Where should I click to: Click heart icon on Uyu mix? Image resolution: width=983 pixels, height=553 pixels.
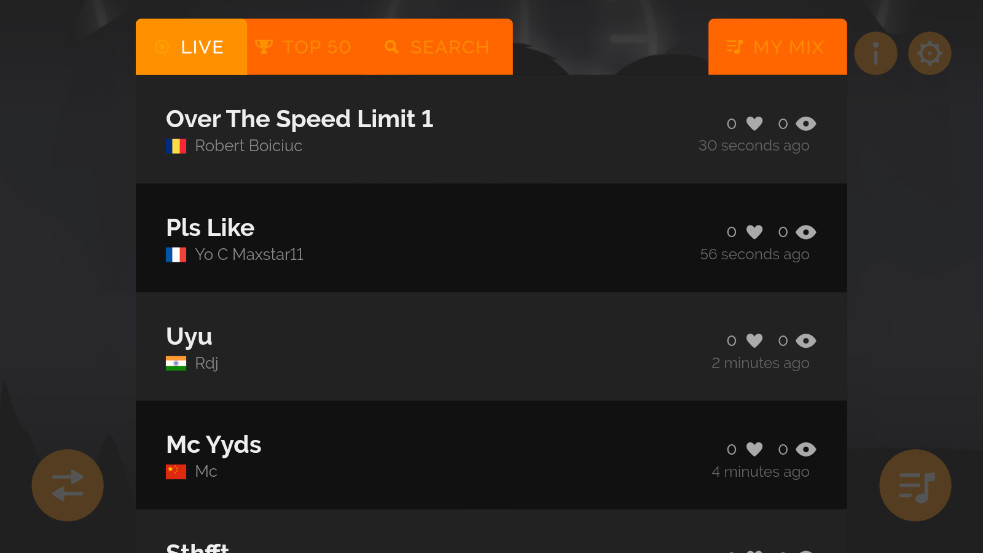(x=754, y=340)
